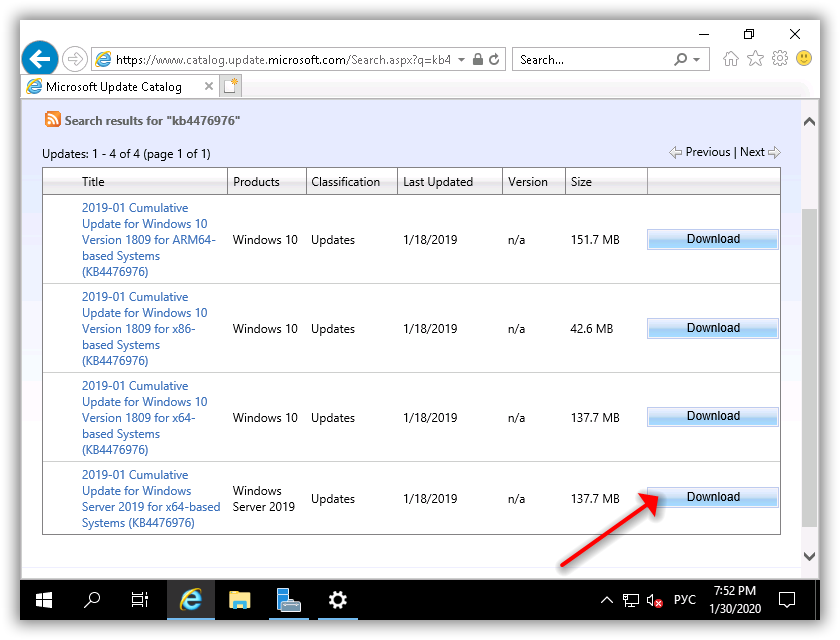Screen dimensions: 840x640
Task: Open taskbar Search magnifier
Action: [x=92, y=600]
